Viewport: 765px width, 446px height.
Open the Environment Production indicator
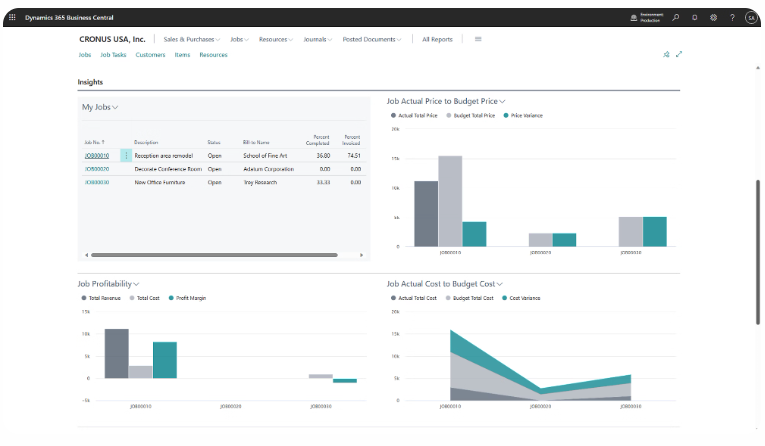(x=645, y=18)
